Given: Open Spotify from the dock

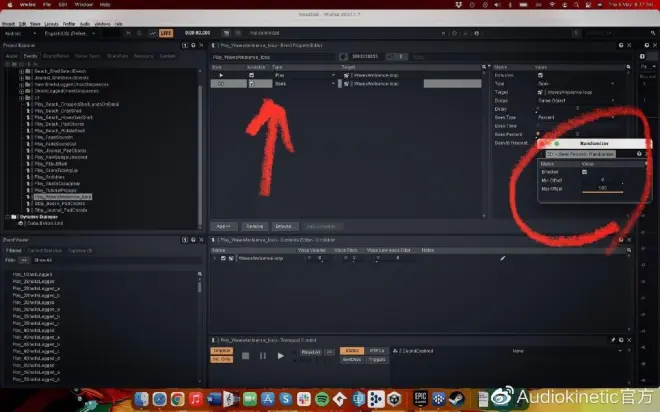Looking at the screenshot, I should point(321,399).
